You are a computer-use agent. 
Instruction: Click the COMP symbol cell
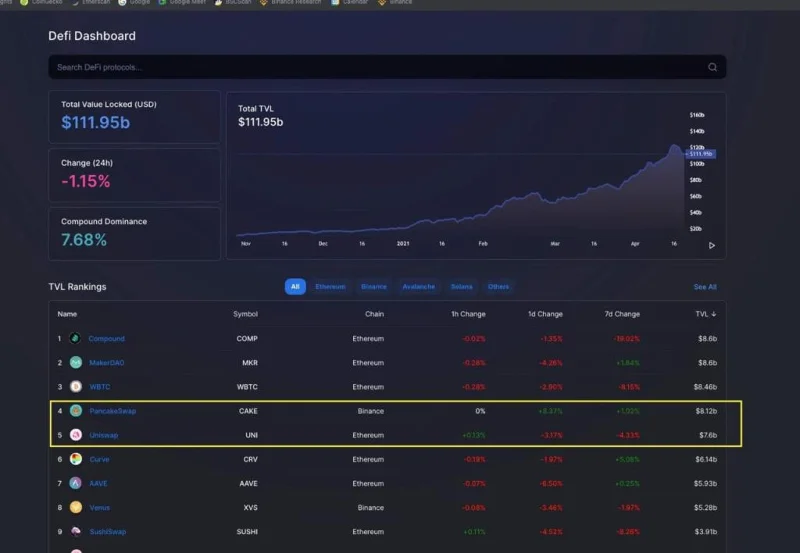(247, 339)
